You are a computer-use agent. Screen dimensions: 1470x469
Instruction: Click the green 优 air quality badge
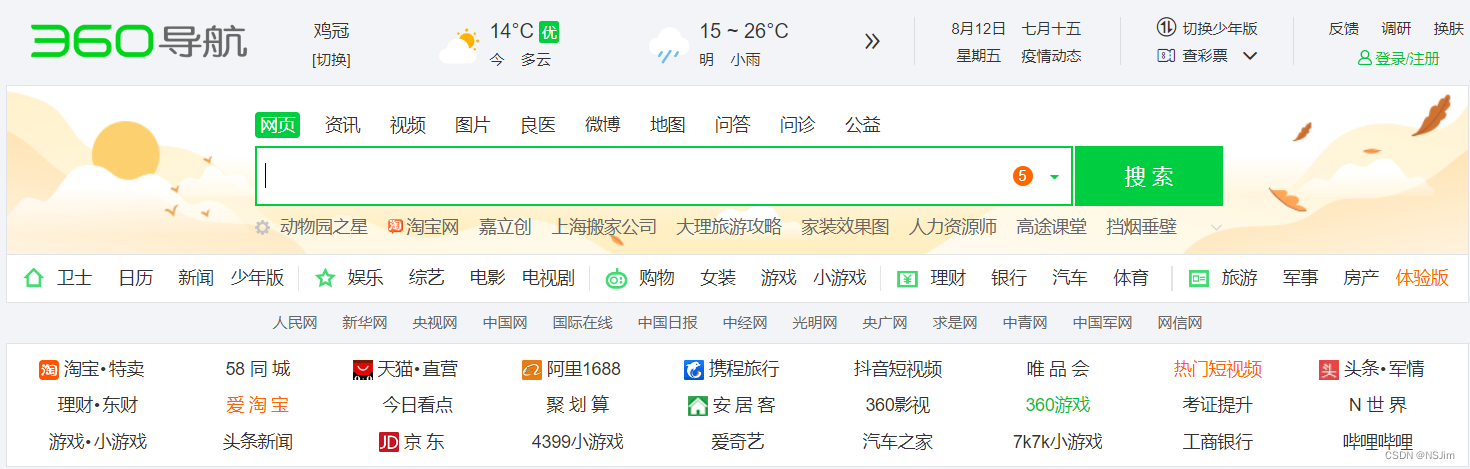(x=549, y=32)
